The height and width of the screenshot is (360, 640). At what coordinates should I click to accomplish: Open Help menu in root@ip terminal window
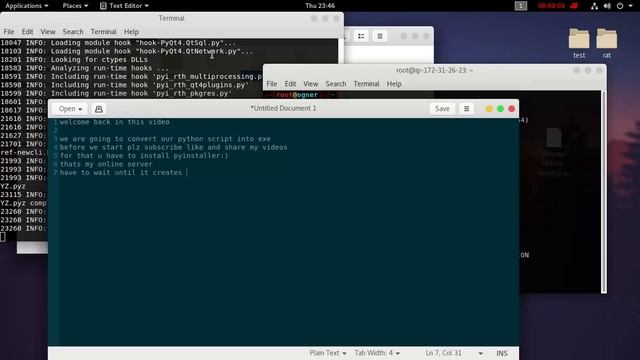(394, 84)
